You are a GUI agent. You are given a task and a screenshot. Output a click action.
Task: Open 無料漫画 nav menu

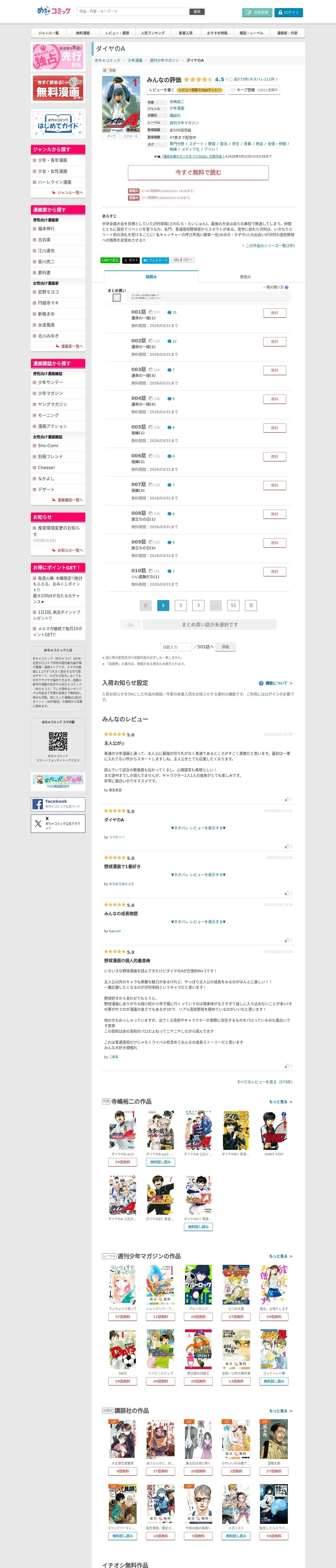[83, 33]
